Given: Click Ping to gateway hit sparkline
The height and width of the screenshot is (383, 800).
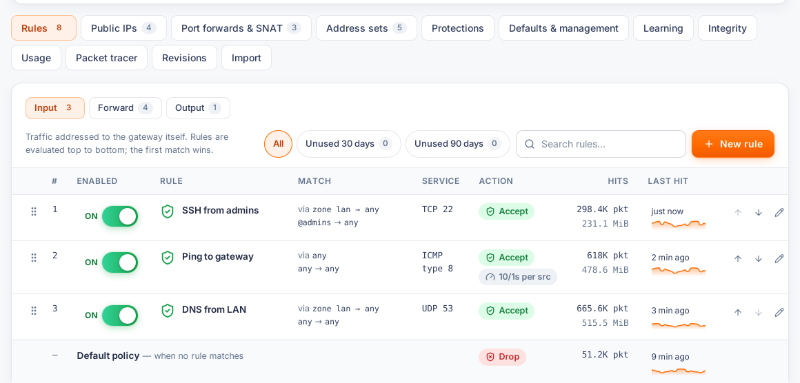Looking at the screenshot, I should 679,270.
